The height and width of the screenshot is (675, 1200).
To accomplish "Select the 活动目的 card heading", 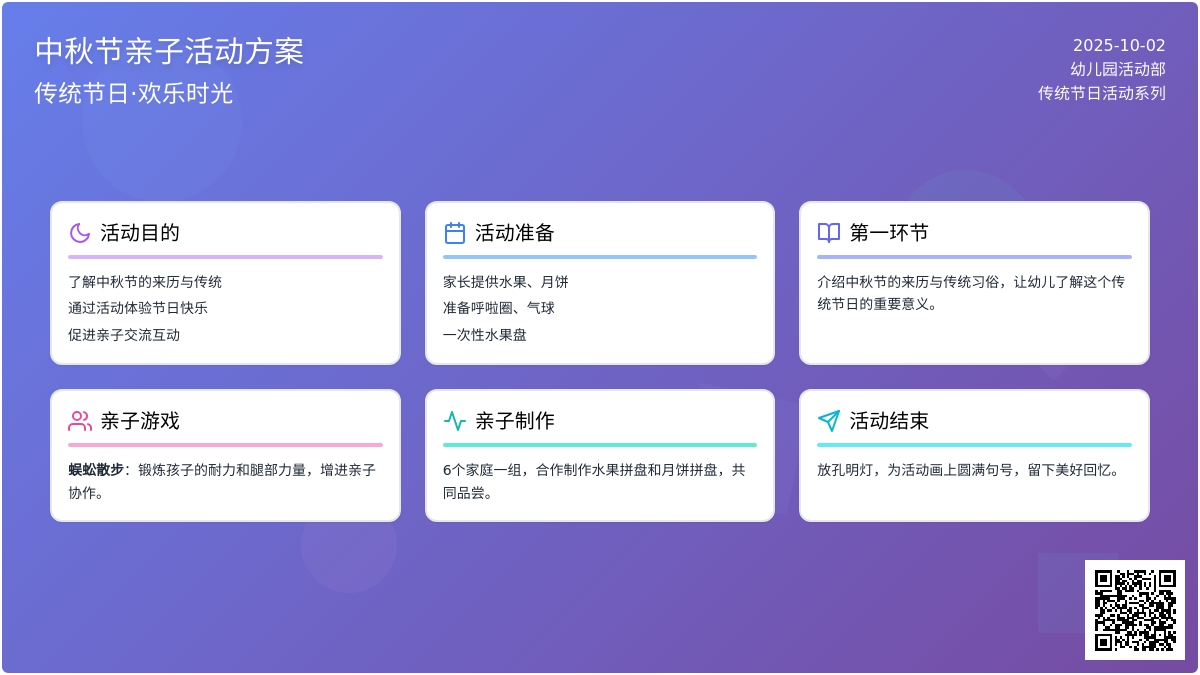I will coord(140,233).
